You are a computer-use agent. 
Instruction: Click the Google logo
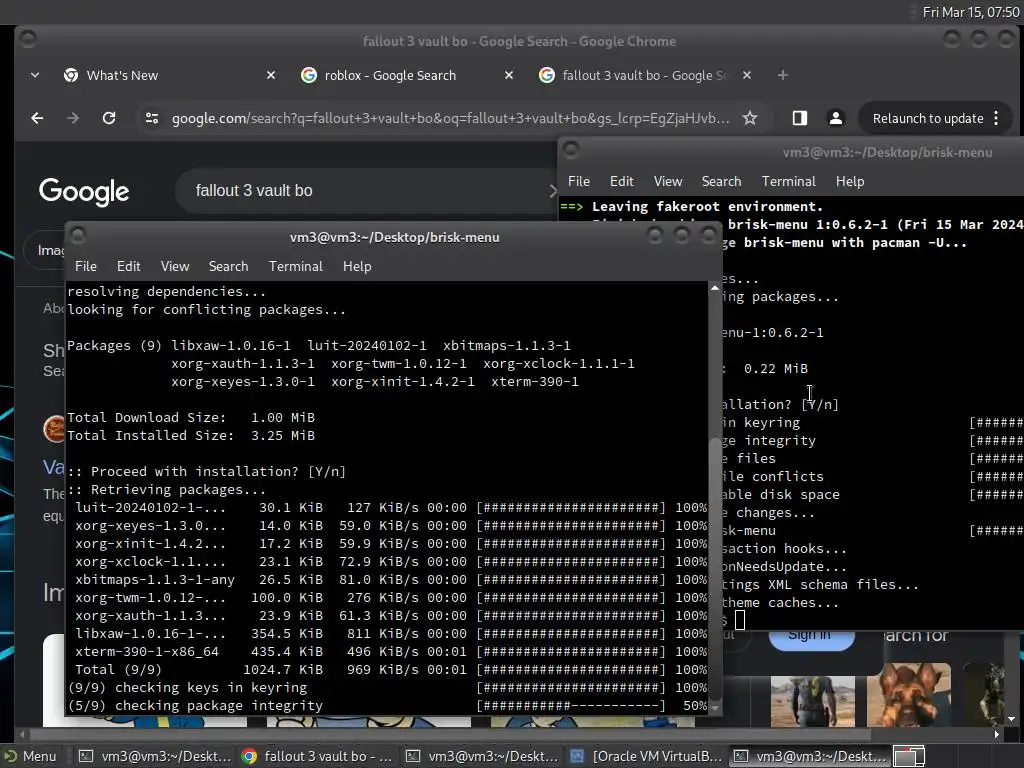coord(84,191)
